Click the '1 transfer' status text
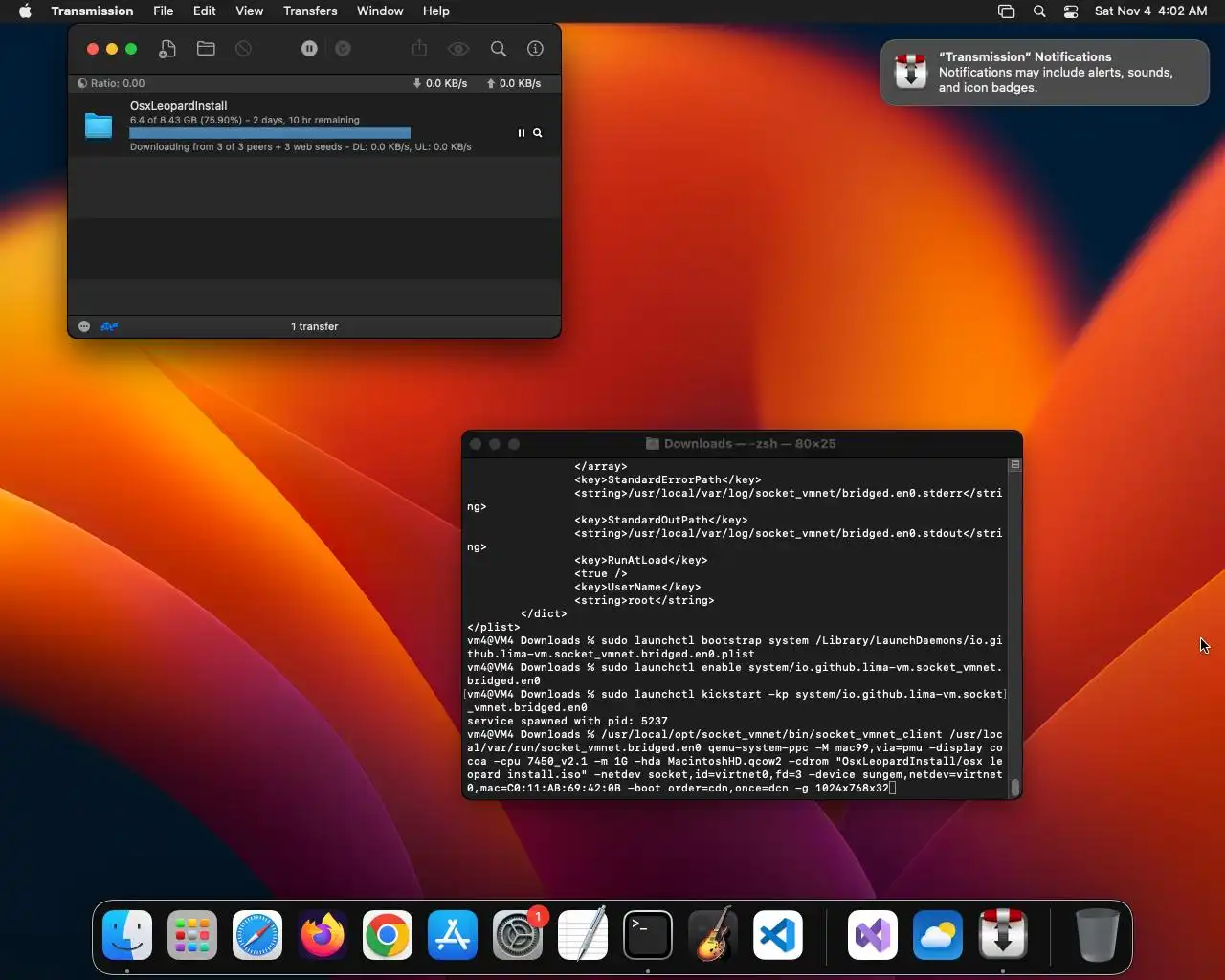 315,326
